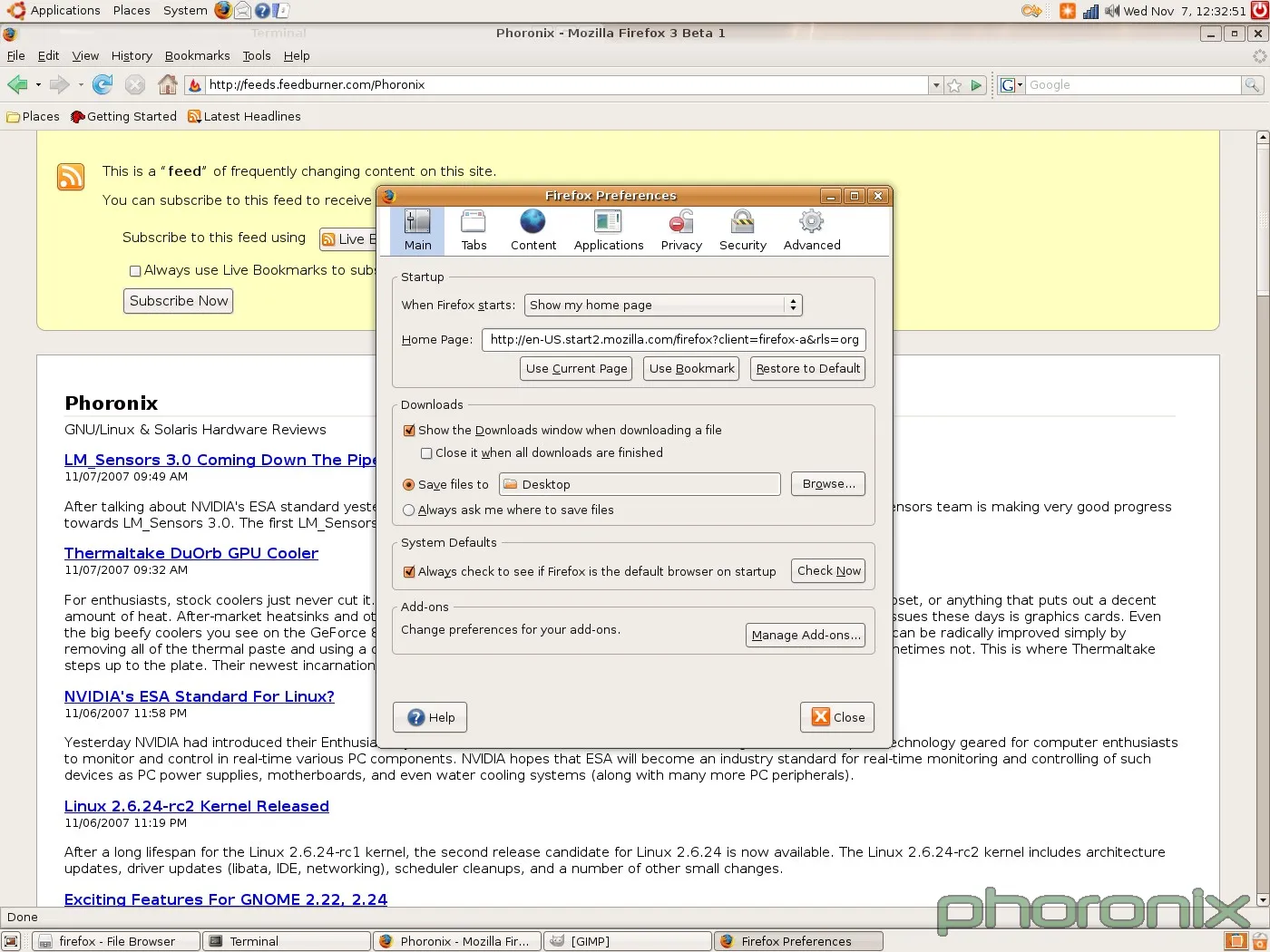This screenshot has height=952, width=1270.
Task: Open the Advanced preferences pane
Action: point(812,230)
